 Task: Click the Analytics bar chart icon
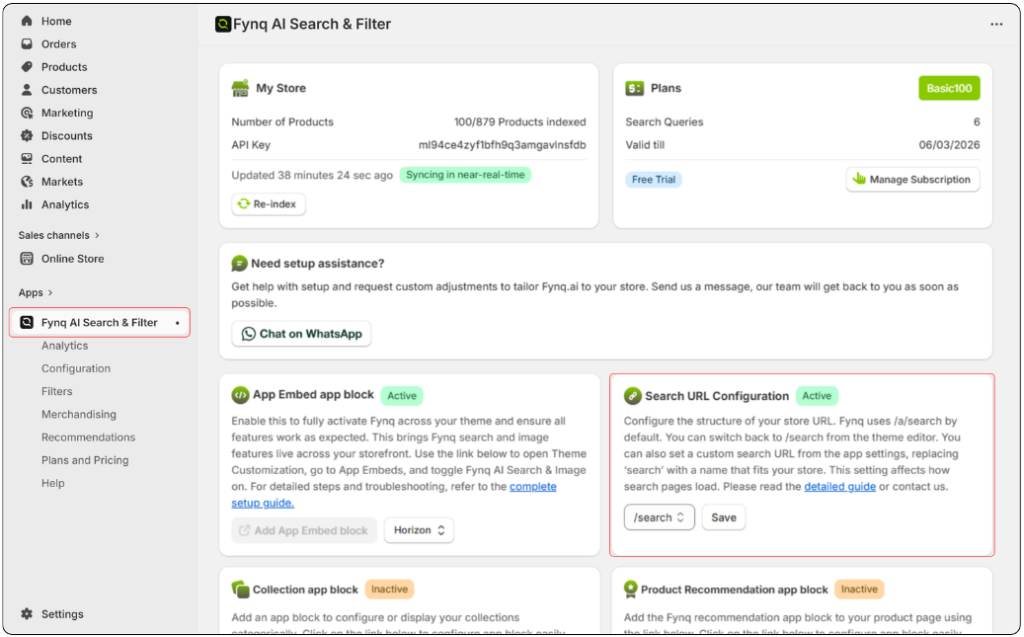(27, 204)
